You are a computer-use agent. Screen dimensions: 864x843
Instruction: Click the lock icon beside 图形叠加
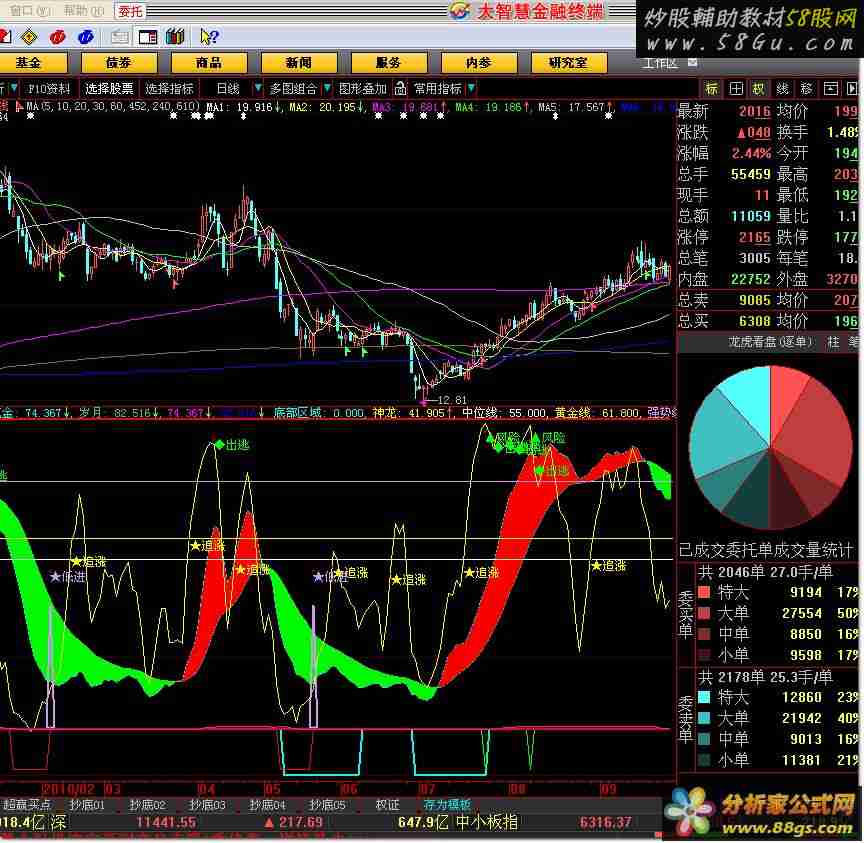click(x=400, y=88)
